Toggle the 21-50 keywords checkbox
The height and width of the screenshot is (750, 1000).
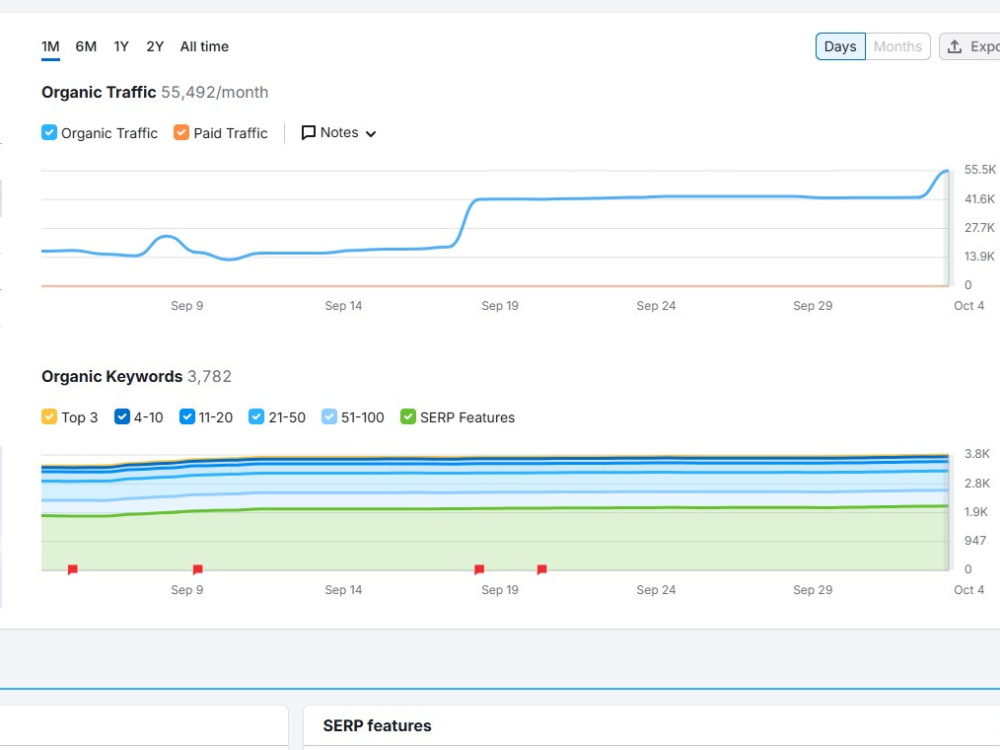[x=256, y=417]
